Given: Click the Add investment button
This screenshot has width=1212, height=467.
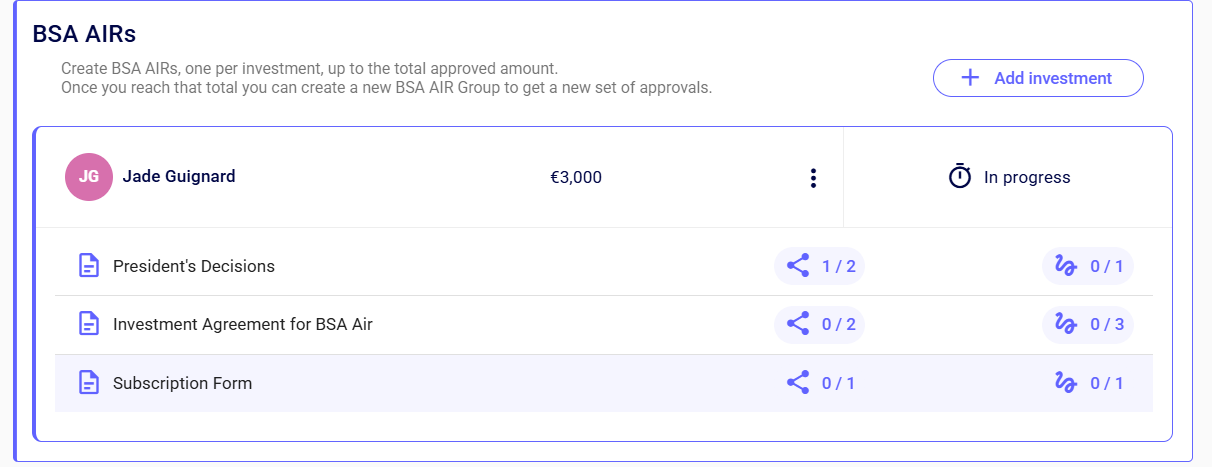Looking at the screenshot, I should pos(1038,78).
